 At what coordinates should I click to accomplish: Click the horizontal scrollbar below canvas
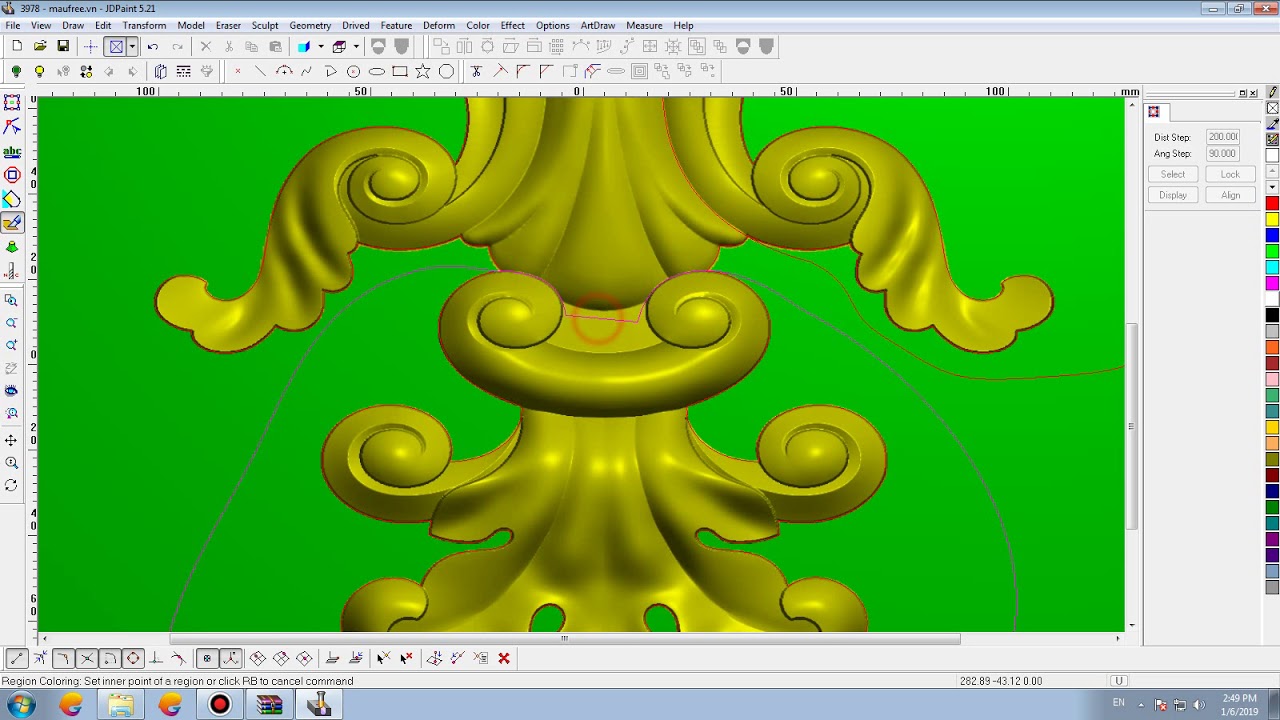point(565,639)
